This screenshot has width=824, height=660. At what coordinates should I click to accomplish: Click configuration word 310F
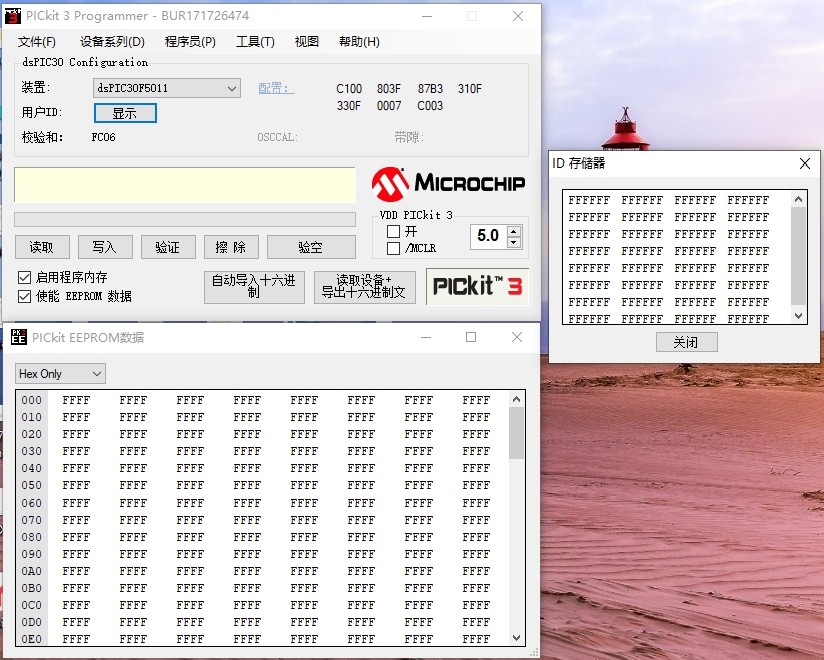click(470, 88)
